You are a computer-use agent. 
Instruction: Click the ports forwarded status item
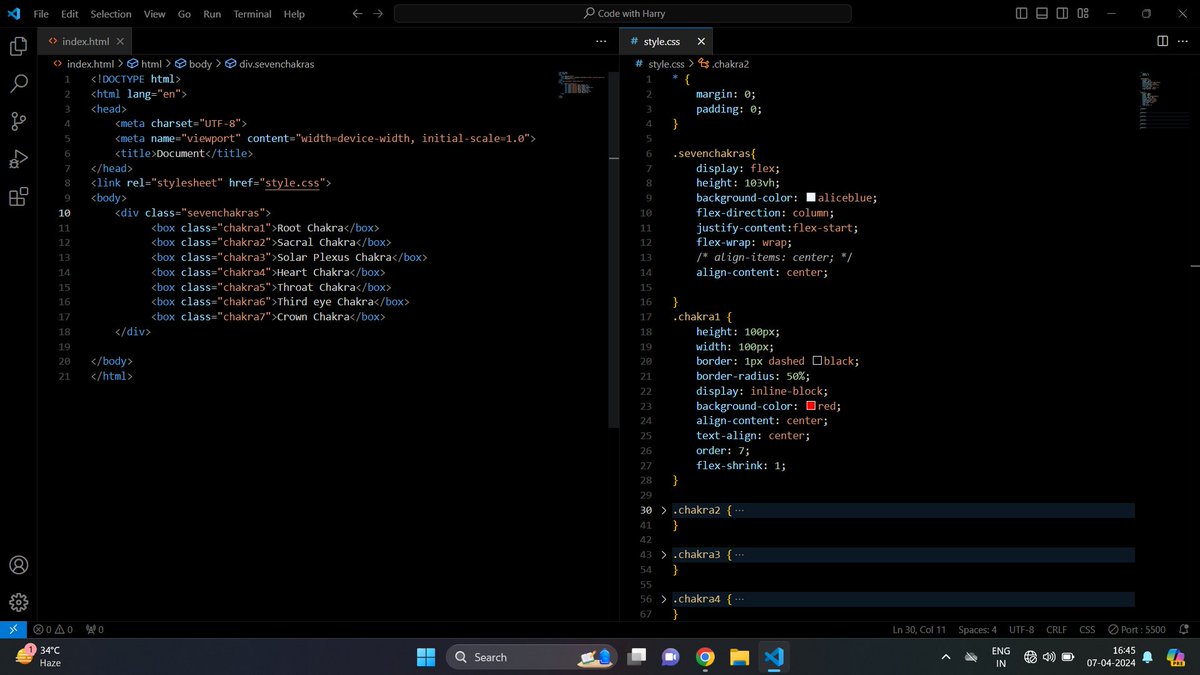[95, 630]
